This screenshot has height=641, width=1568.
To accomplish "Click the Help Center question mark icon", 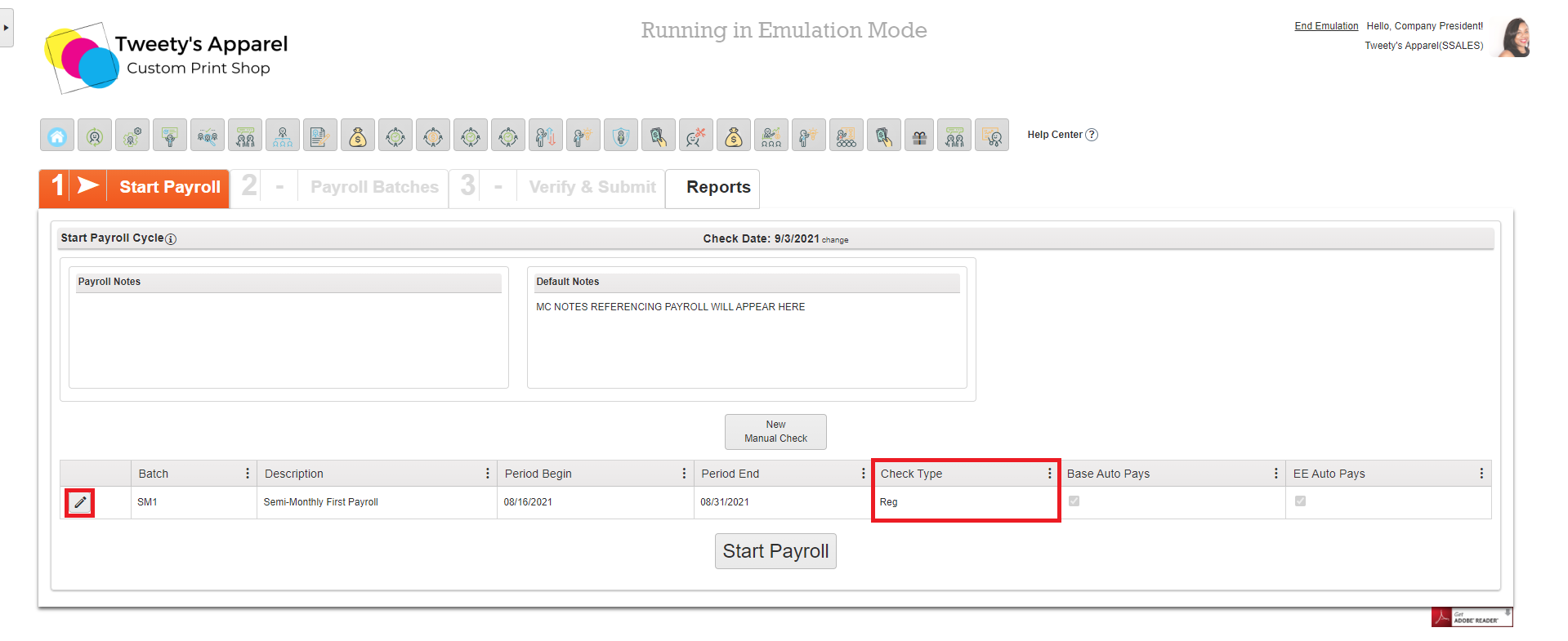I will pos(1092,135).
